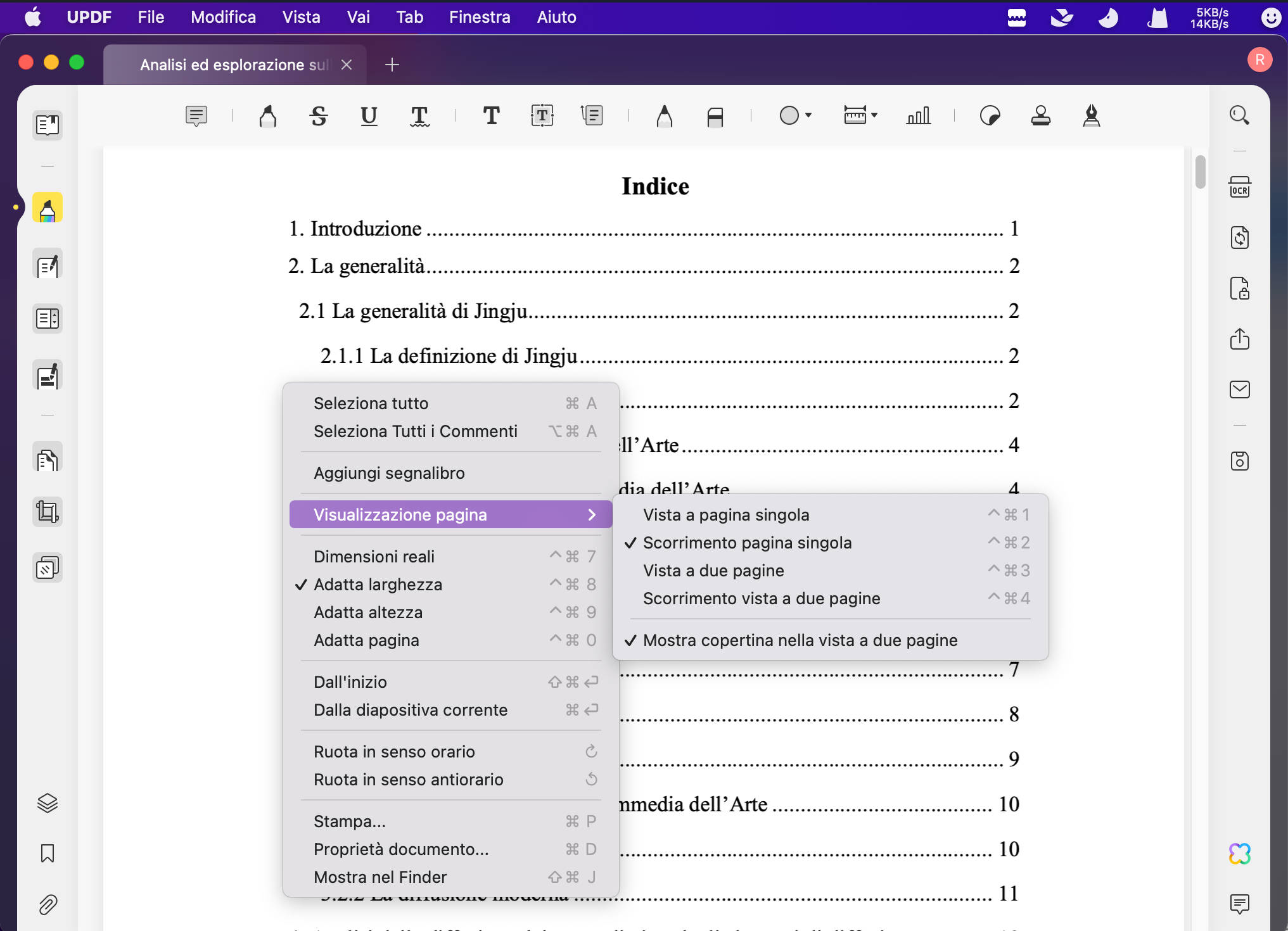Open the Fill and sign forms tool in sidebar

(48, 376)
